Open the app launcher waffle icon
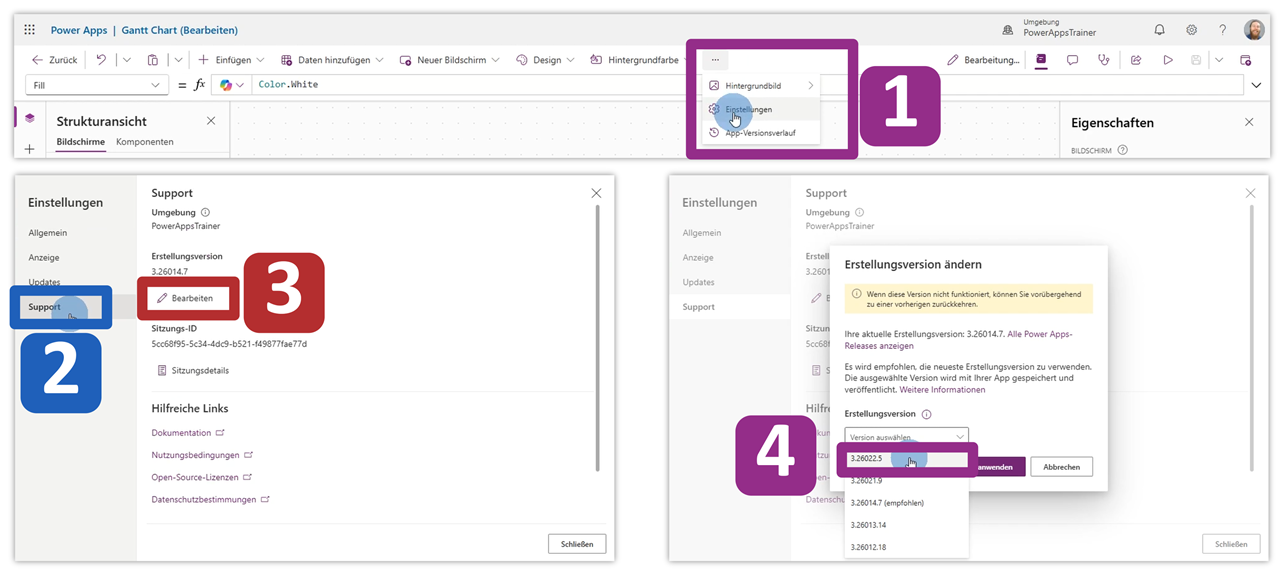 coord(29,30)
